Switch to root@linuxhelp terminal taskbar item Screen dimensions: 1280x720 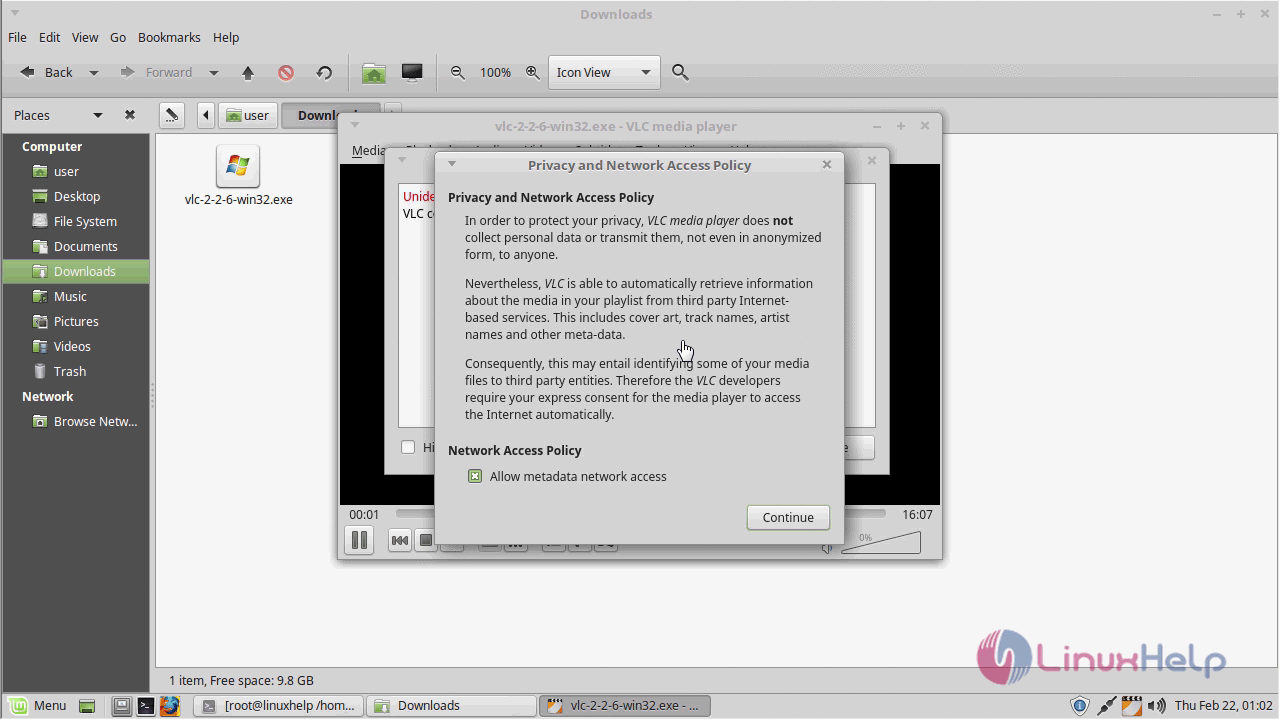(278, 705)
